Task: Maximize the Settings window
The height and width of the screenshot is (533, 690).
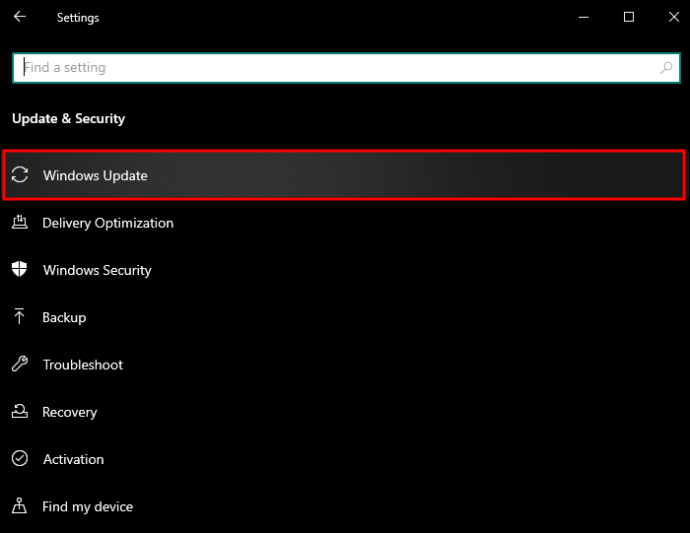Action: [629, 17]
